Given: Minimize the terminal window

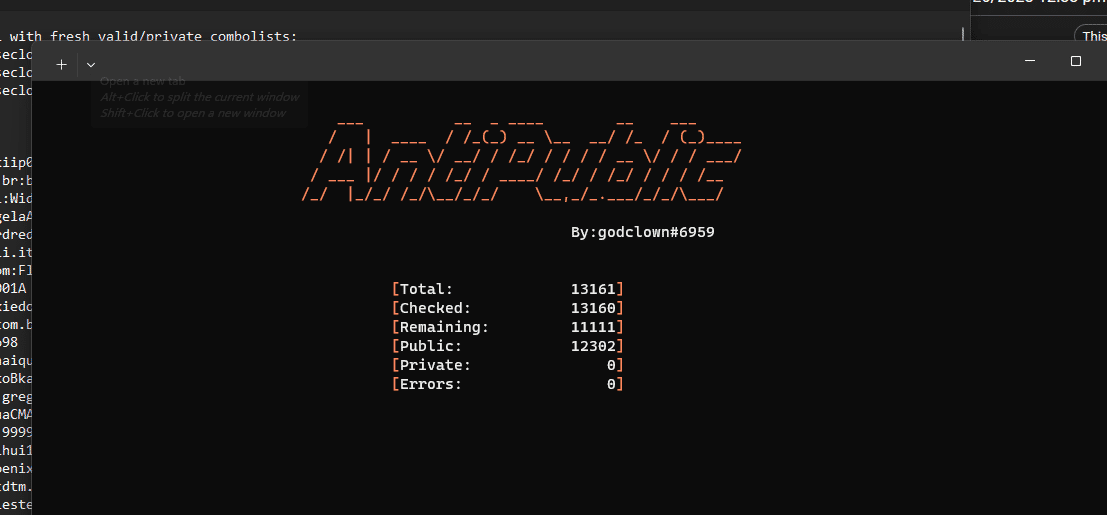Looking at the screenshot, I should click(1029, 61).
